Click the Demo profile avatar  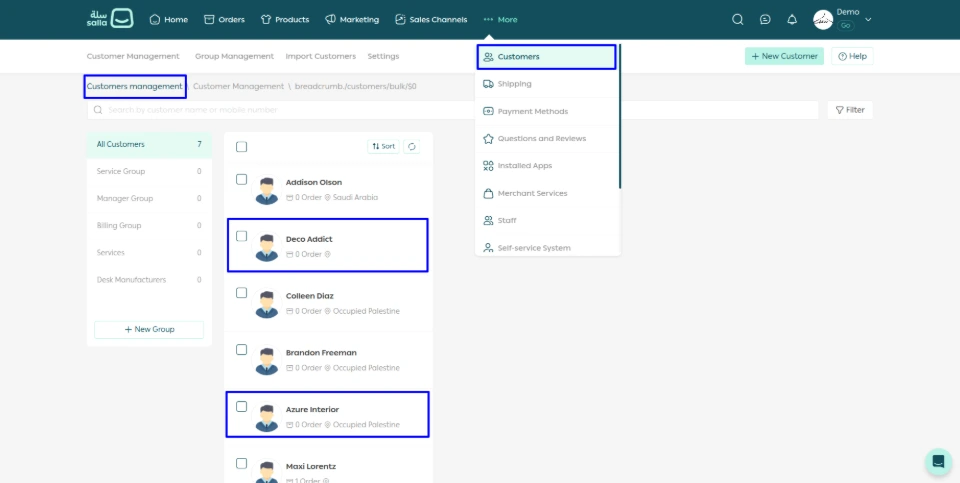point(823,20)
